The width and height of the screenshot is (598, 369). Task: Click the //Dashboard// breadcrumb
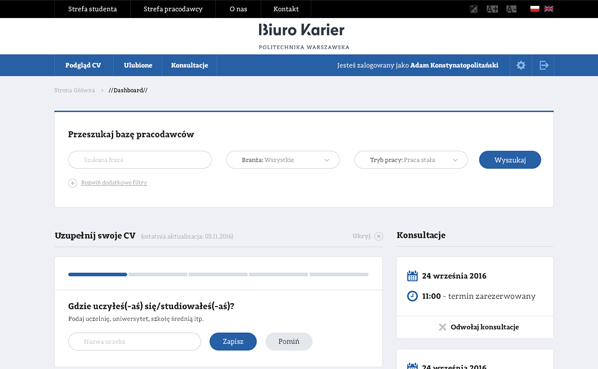tap(128, 90)
